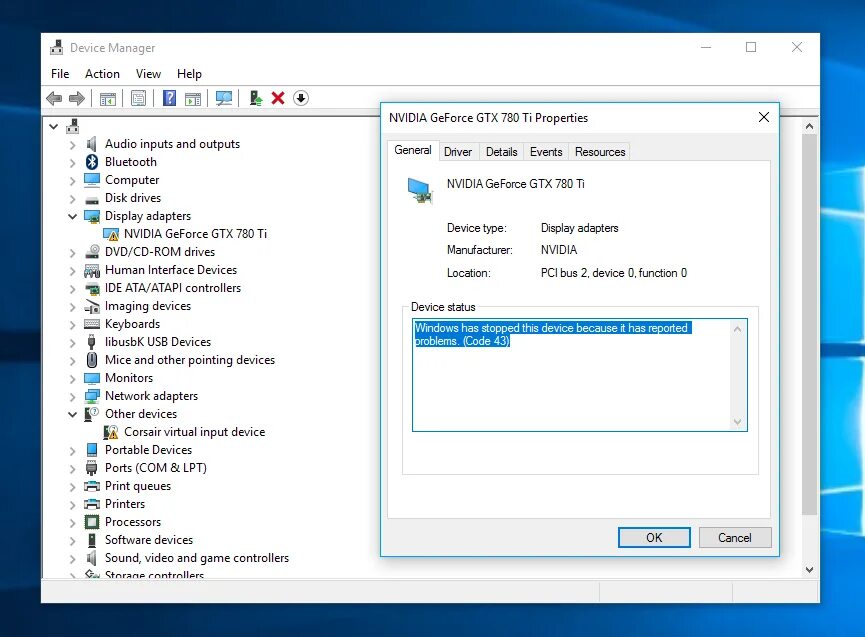Switch to the Events tab
The height and width of the screenshot is (637, 865).
546,152
